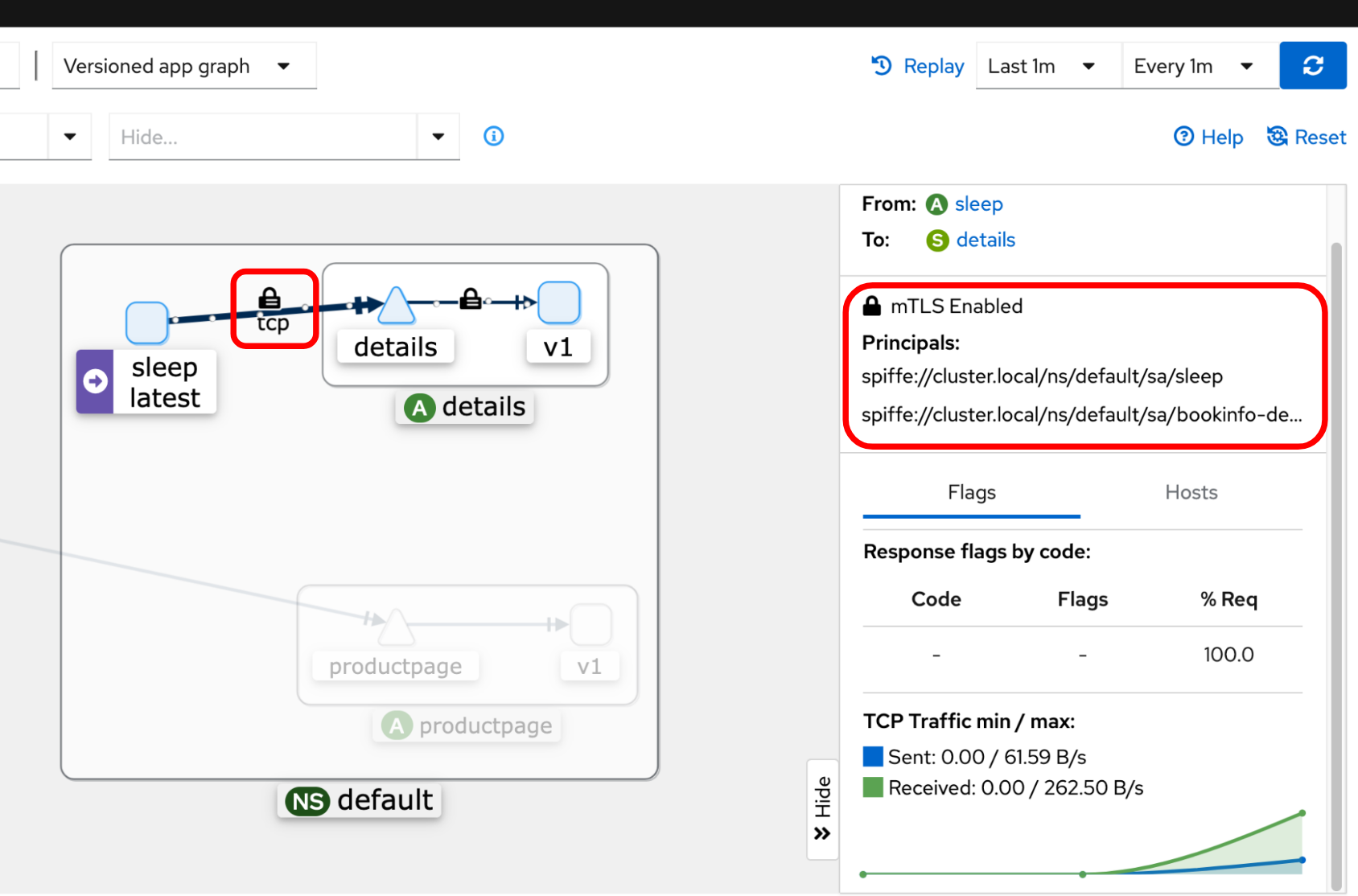
Task: Open the sleep link in the From row
Action: coord(980,204)
